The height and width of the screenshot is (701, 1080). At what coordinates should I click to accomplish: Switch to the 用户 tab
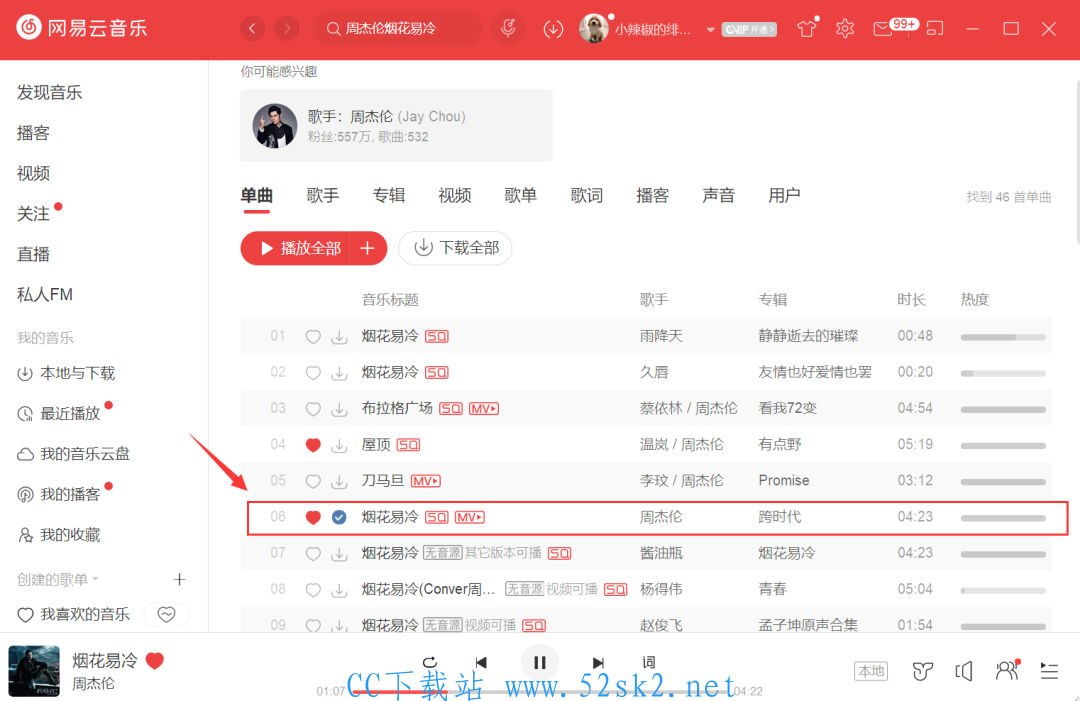(785, 196)
